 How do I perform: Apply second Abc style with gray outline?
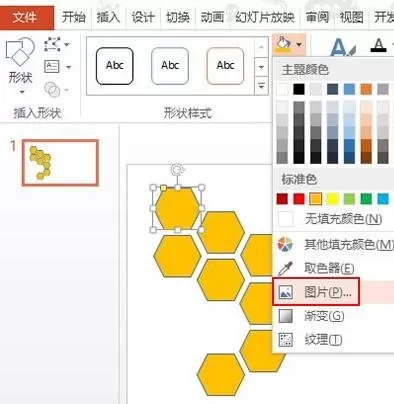pyautogui.click(x=170, y=66)
